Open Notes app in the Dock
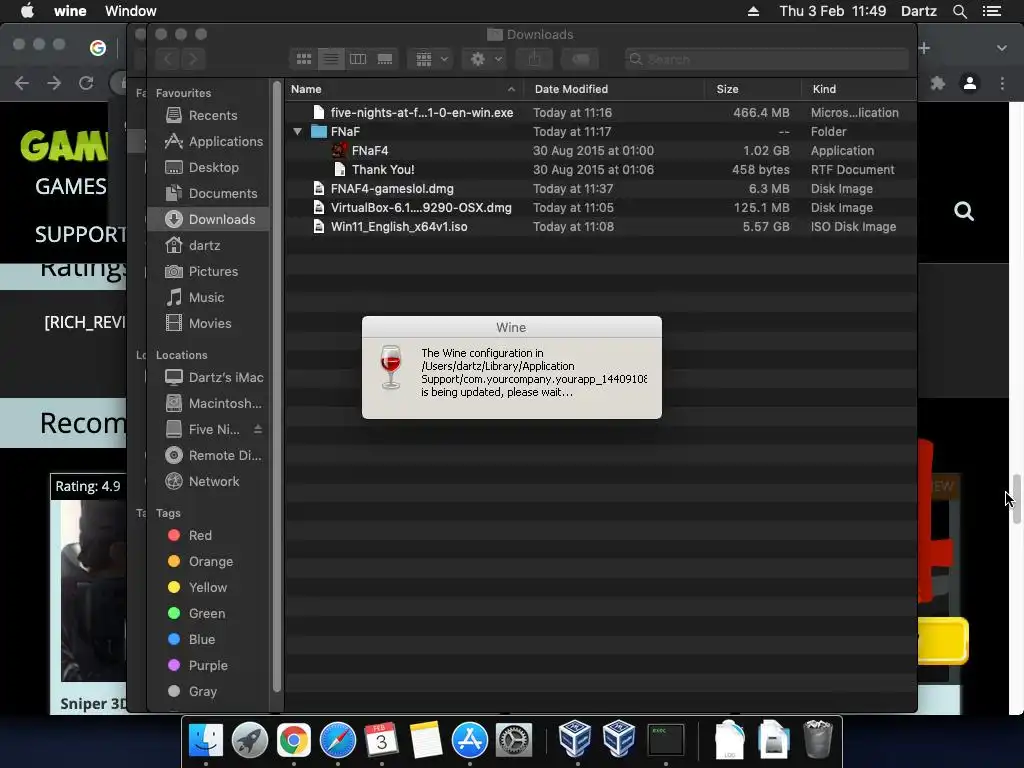Image resolution: width=1024 pixels, height=768 pixels. (x=426, y=740)
